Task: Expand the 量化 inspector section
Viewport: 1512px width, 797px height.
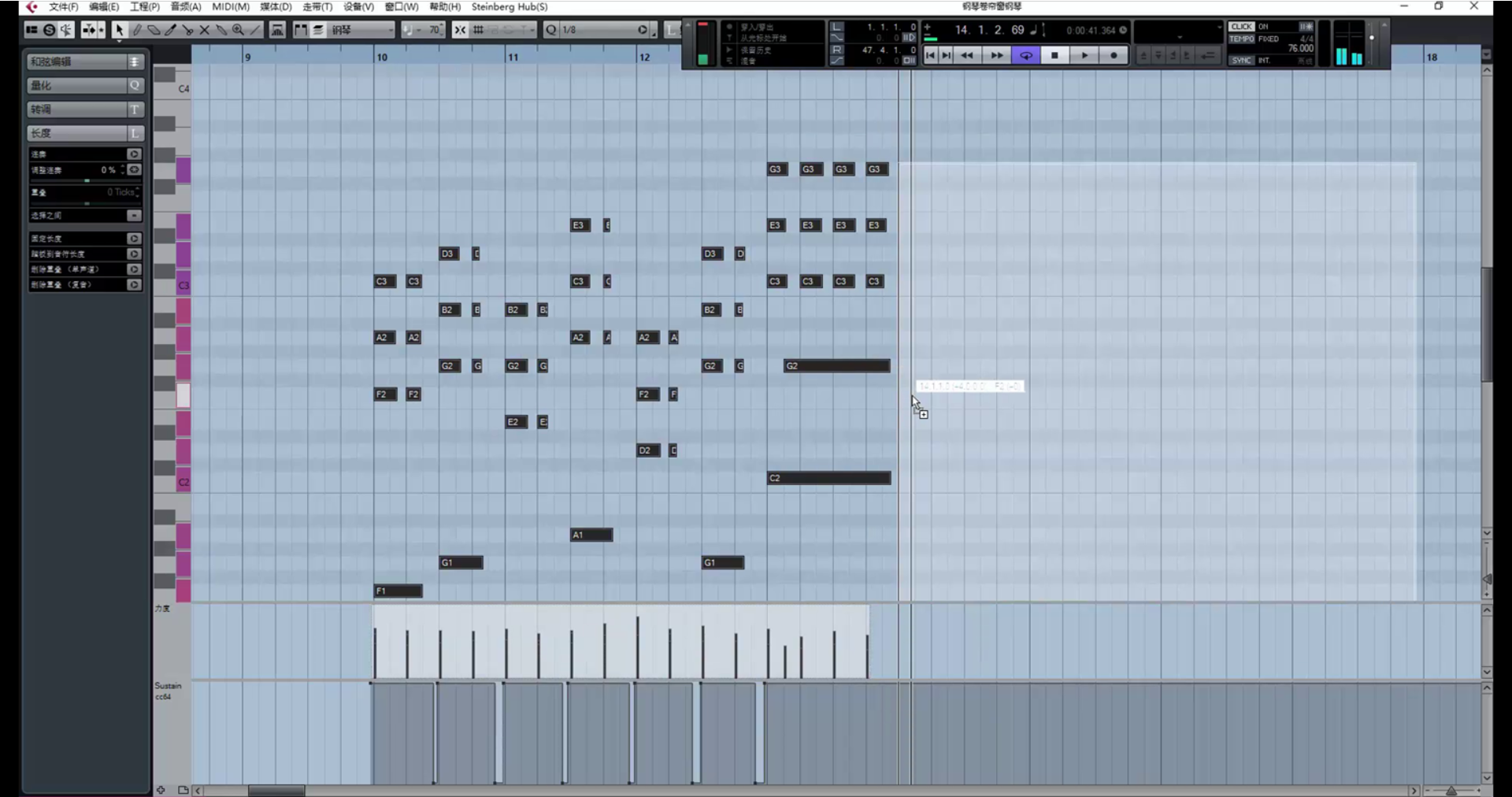Action: (x=85, y=85)
